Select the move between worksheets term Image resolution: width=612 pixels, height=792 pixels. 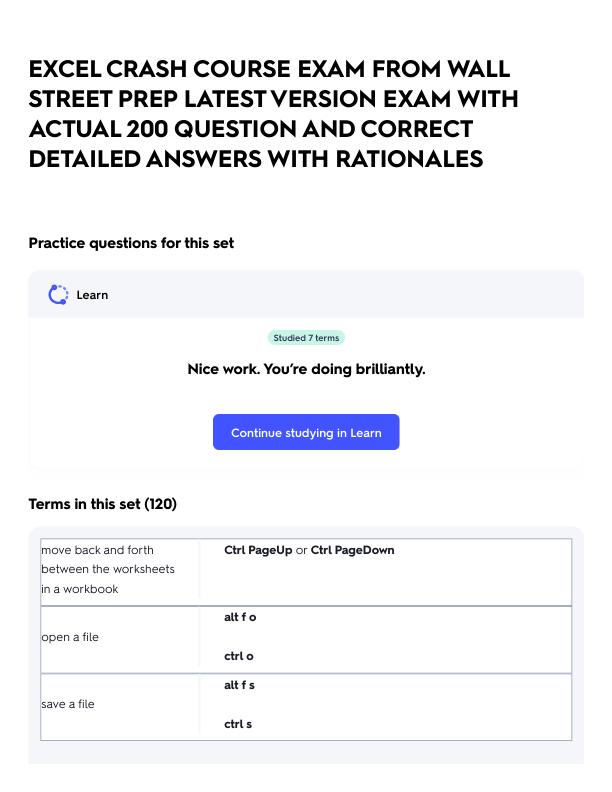click(x=108, y=569)
